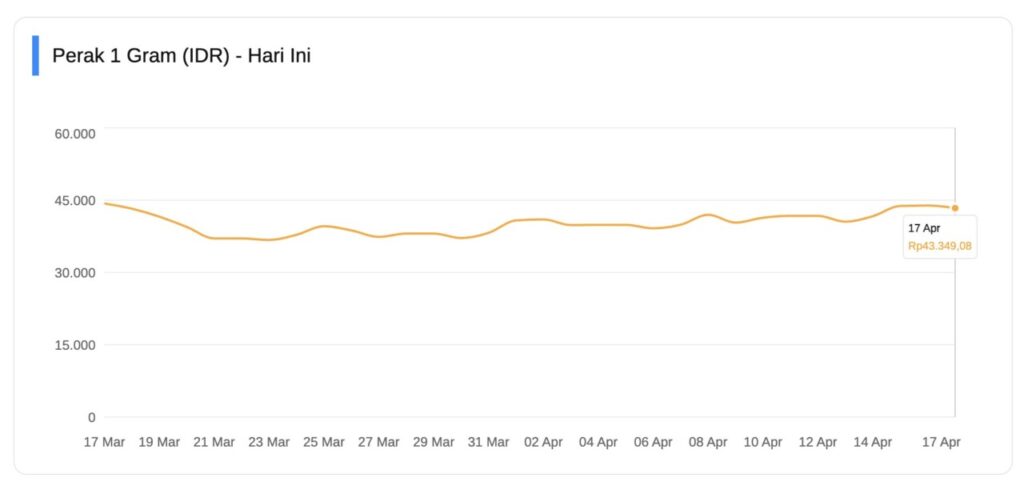Click the blue accent bar beside the title
Screen dimensions: 1024x486
click(36, 56)
